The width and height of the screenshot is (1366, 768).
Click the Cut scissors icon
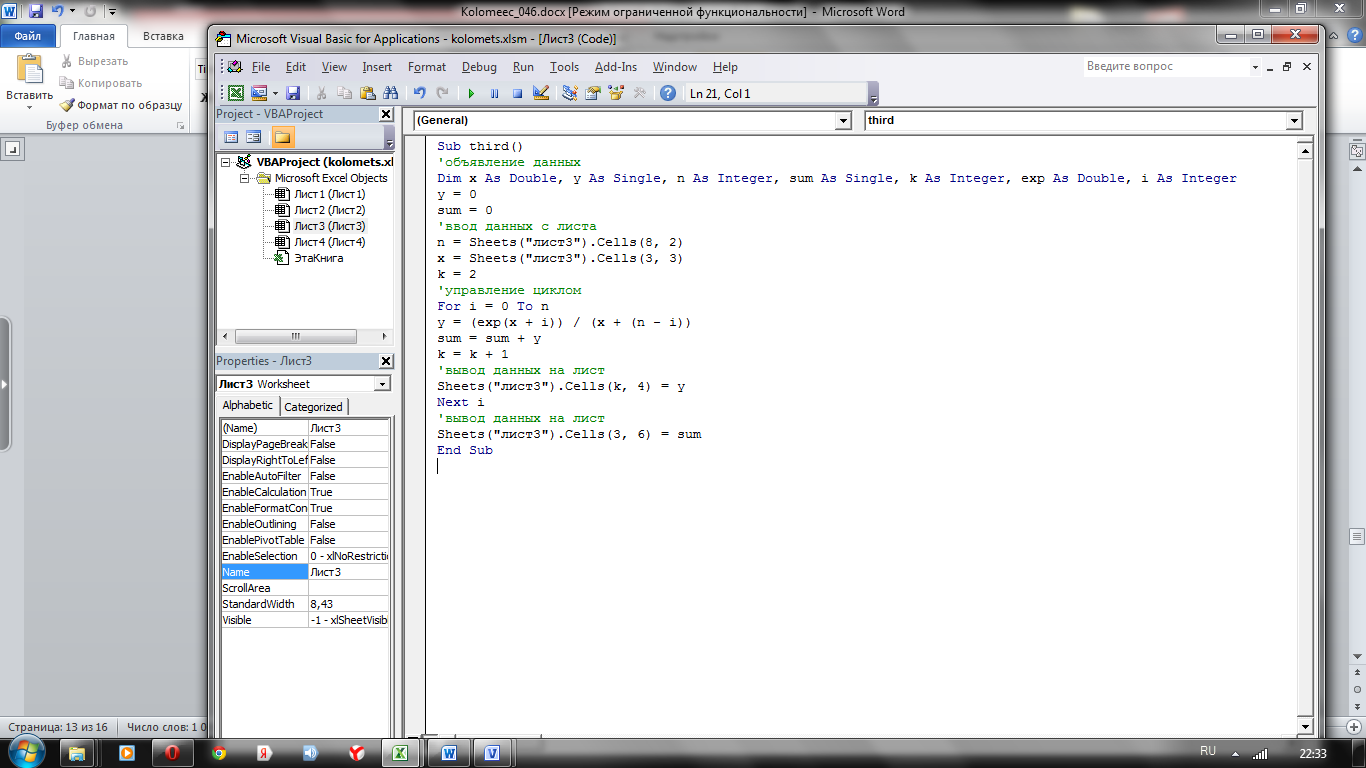(x=322, y=93)
